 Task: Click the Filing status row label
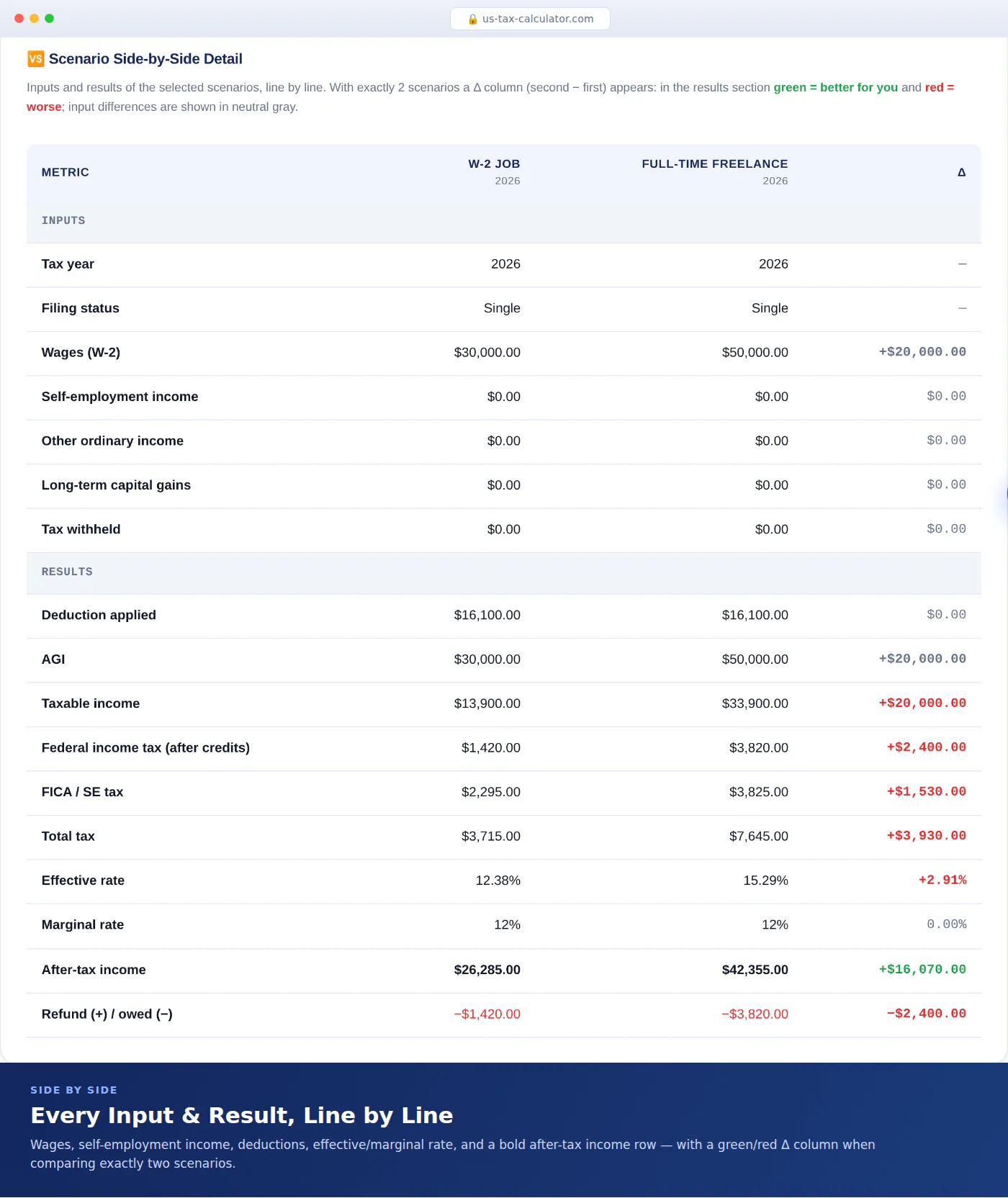(x=81, y=308)
